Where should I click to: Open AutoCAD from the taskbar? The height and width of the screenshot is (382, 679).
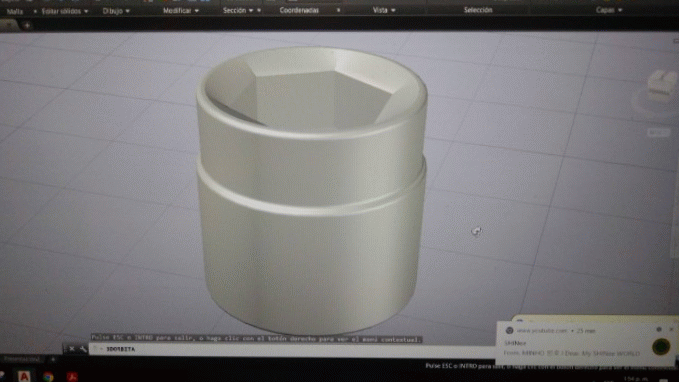[24, 376]
